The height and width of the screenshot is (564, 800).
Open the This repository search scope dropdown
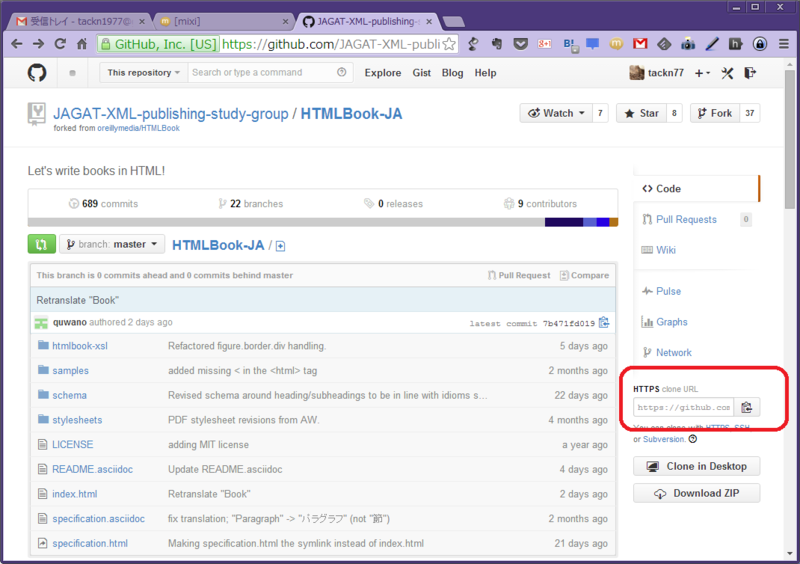[143, 72]
